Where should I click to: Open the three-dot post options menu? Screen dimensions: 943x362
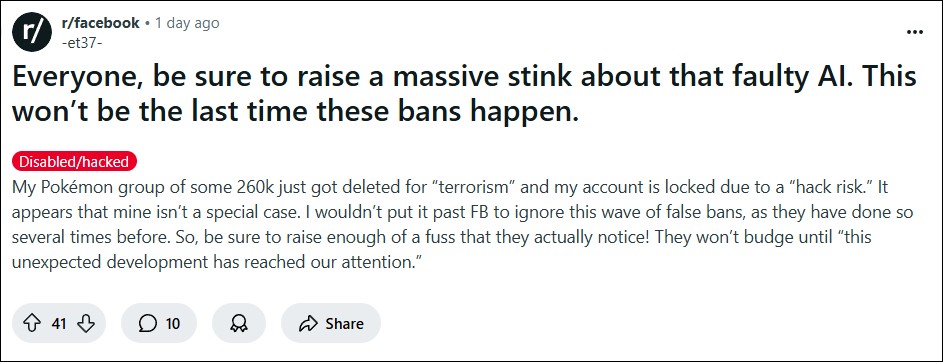(914, 32)
